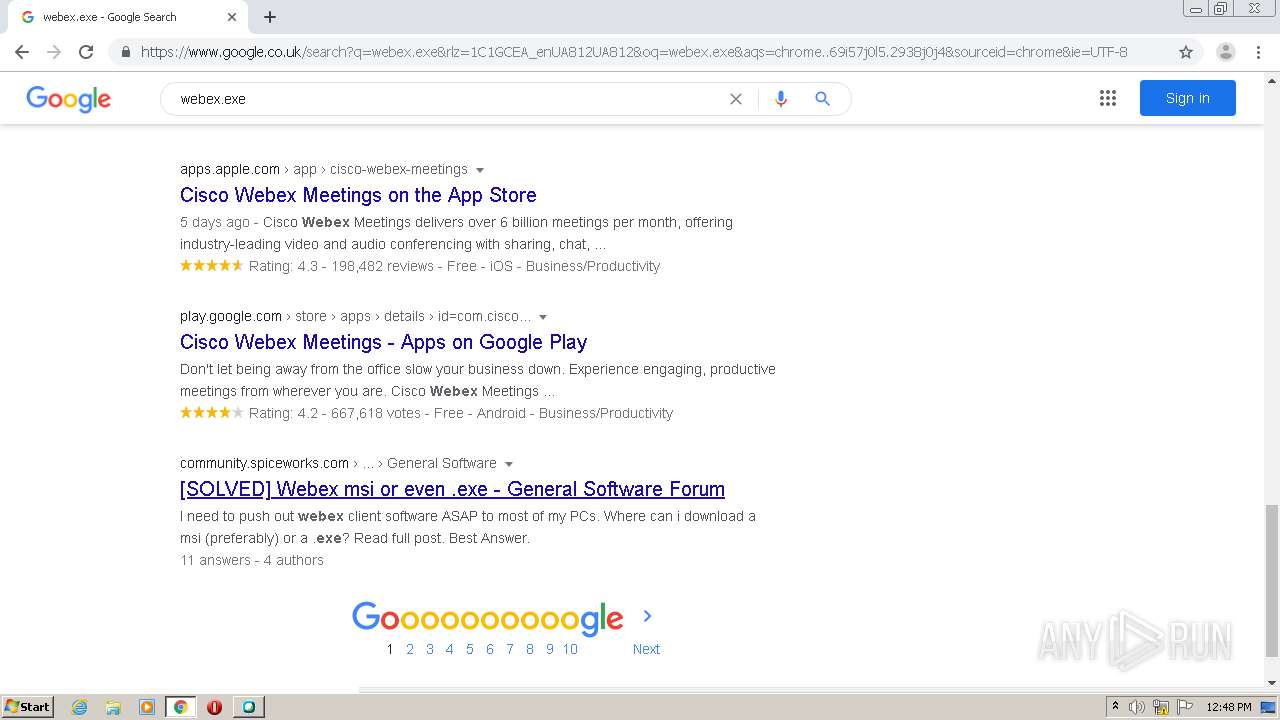Go to results page 7
Viewport: 1280px width, 720px height.
(x=510, y=649)
